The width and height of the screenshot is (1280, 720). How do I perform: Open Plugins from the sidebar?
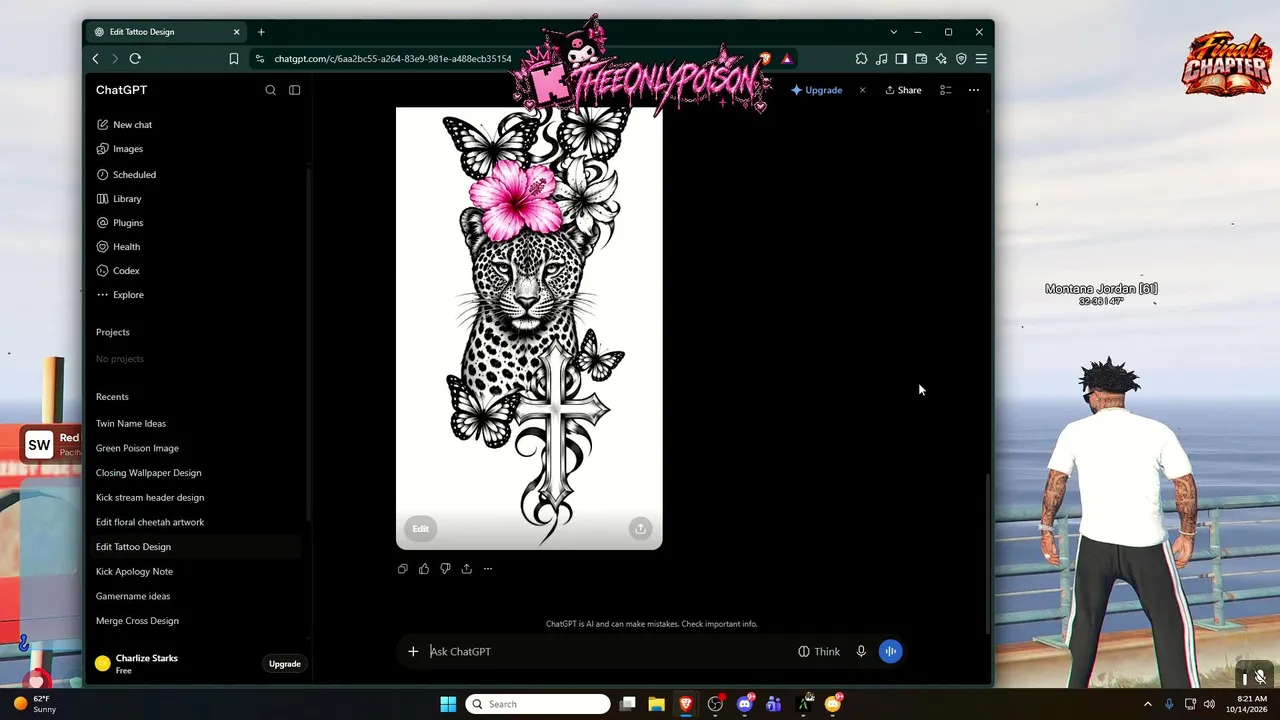120,223
